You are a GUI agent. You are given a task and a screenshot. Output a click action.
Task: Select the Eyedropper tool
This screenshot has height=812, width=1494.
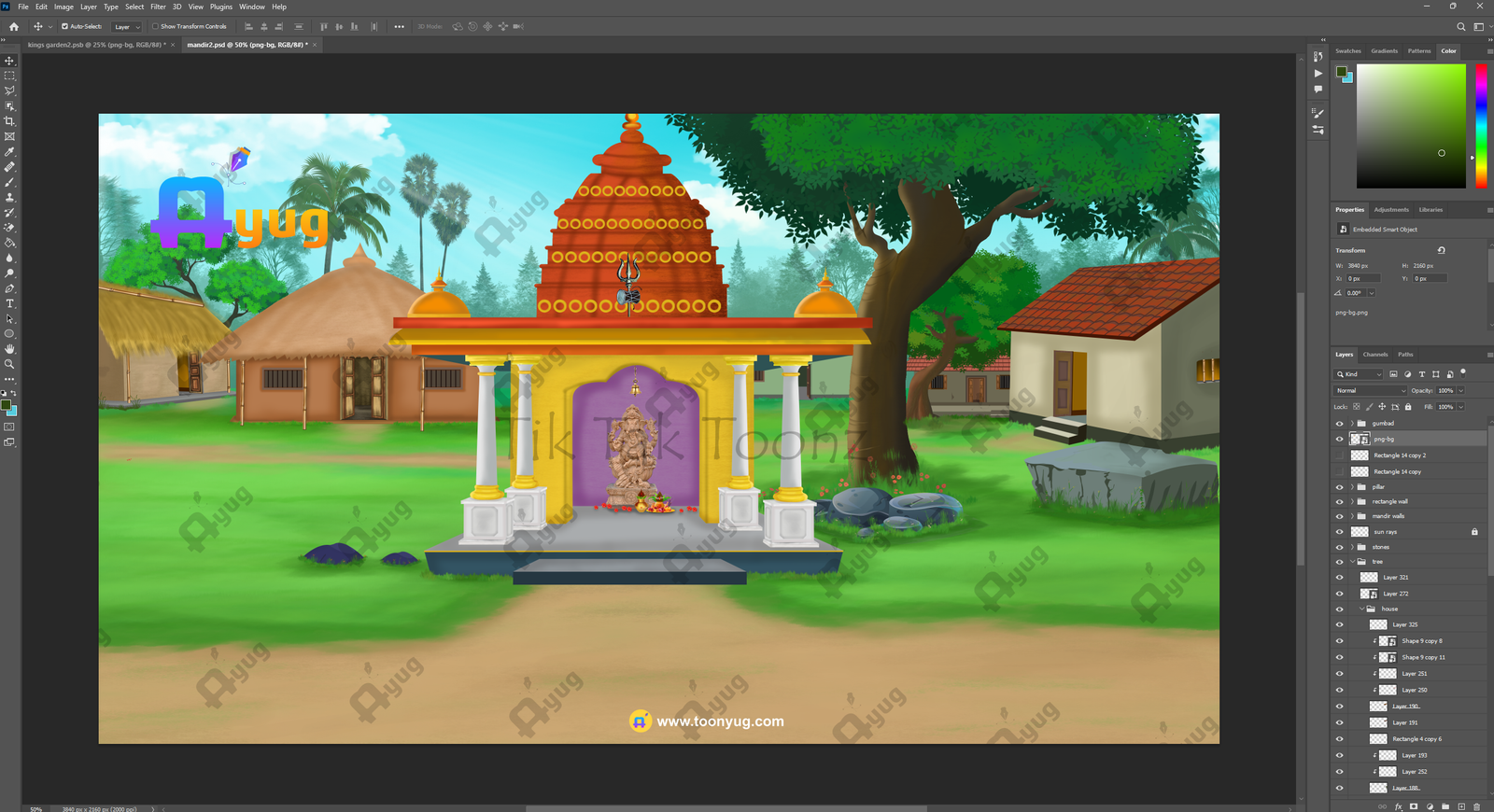[x=10, y=152]
